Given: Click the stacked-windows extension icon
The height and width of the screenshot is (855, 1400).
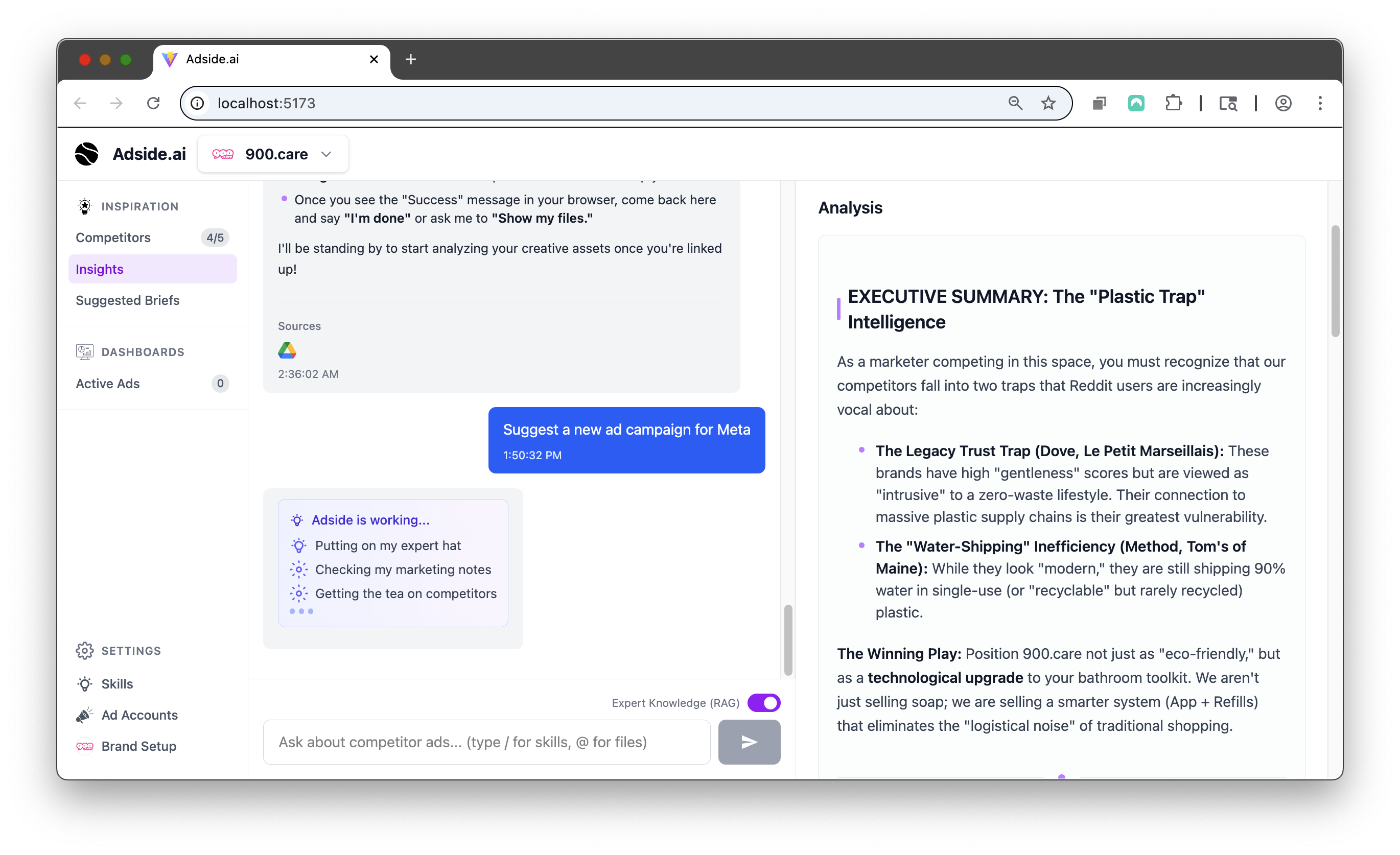Looking at the screenshot, I should (x=1100, y=103).
